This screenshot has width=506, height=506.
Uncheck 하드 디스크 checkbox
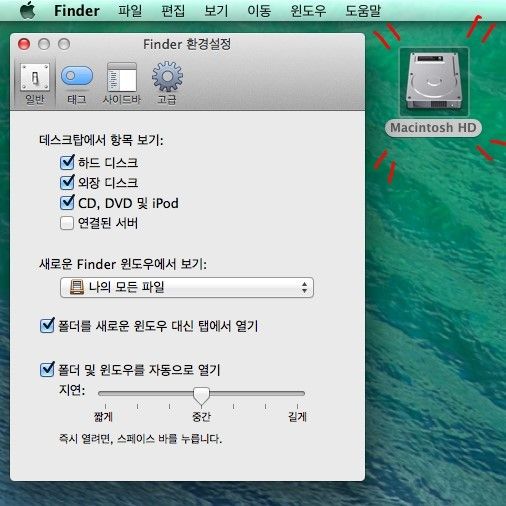67,163
